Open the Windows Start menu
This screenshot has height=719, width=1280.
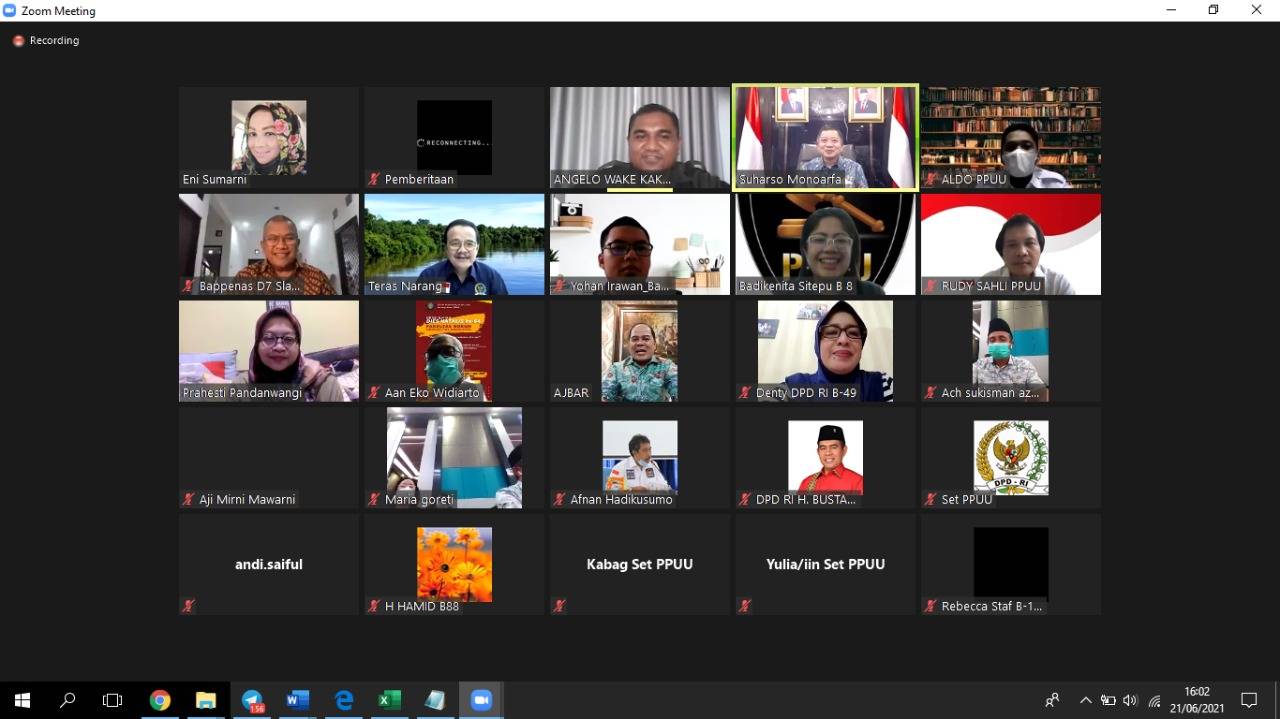(22, 700)
